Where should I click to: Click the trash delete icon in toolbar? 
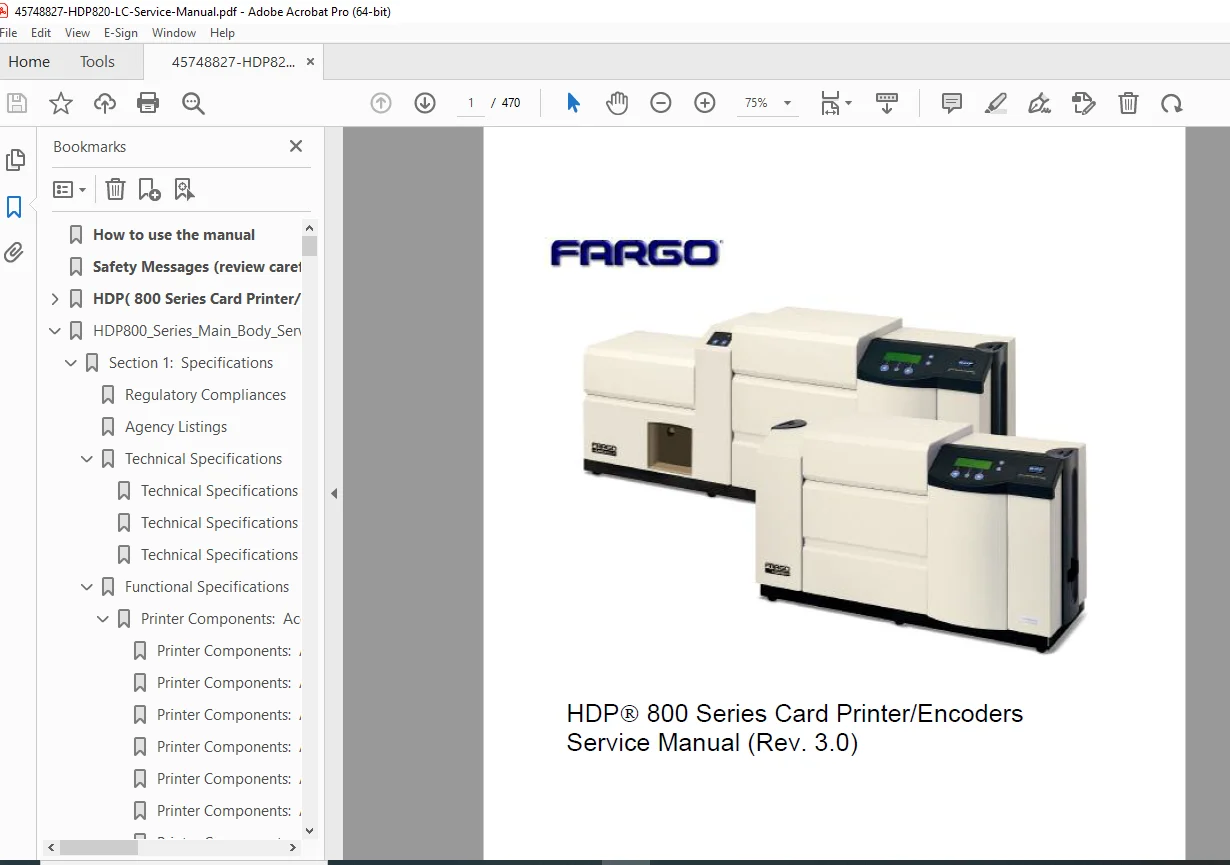coord(1128,103)
